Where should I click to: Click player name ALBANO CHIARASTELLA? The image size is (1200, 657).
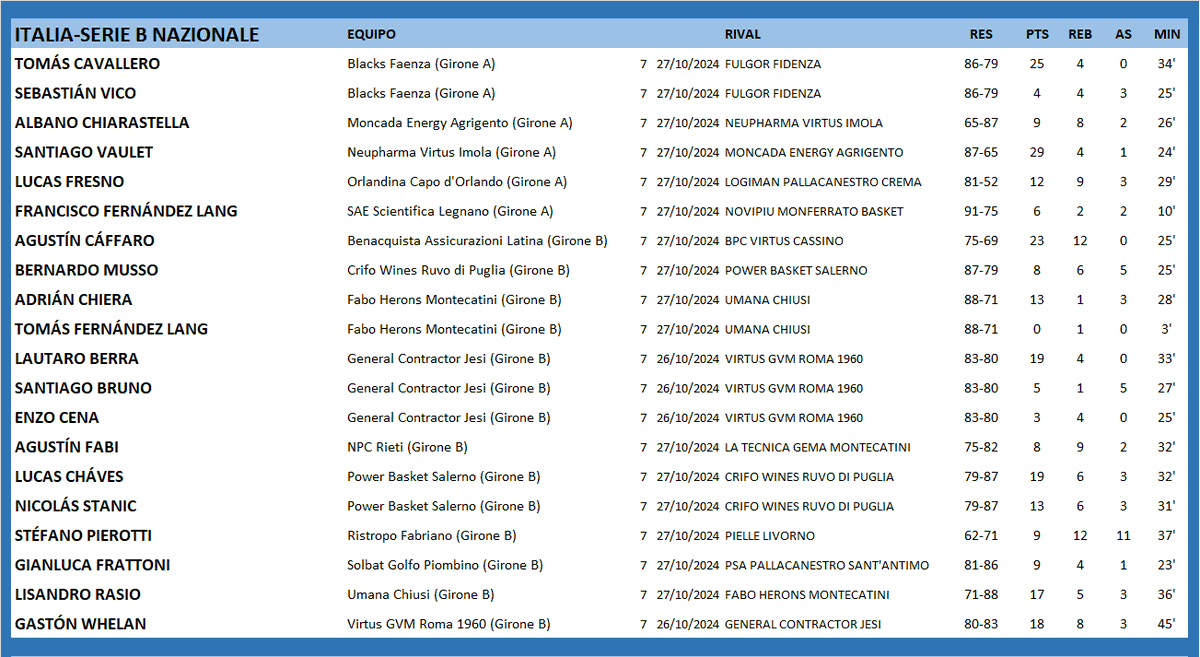pyautogui.click(x=102, y=123)
